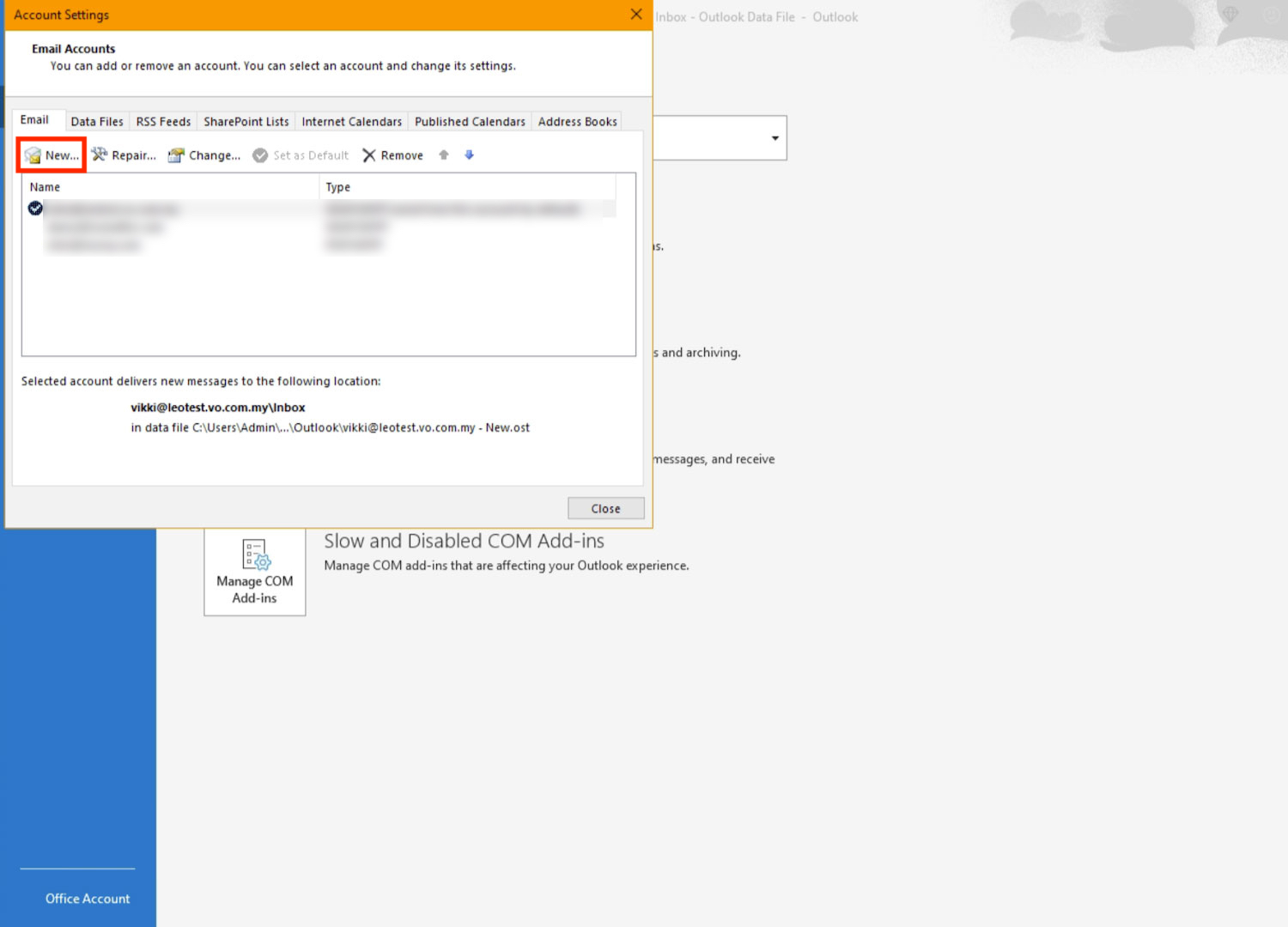Select the Internet Calendars tab
This screenshot has height=927, width=1288.
coord(351,122)
